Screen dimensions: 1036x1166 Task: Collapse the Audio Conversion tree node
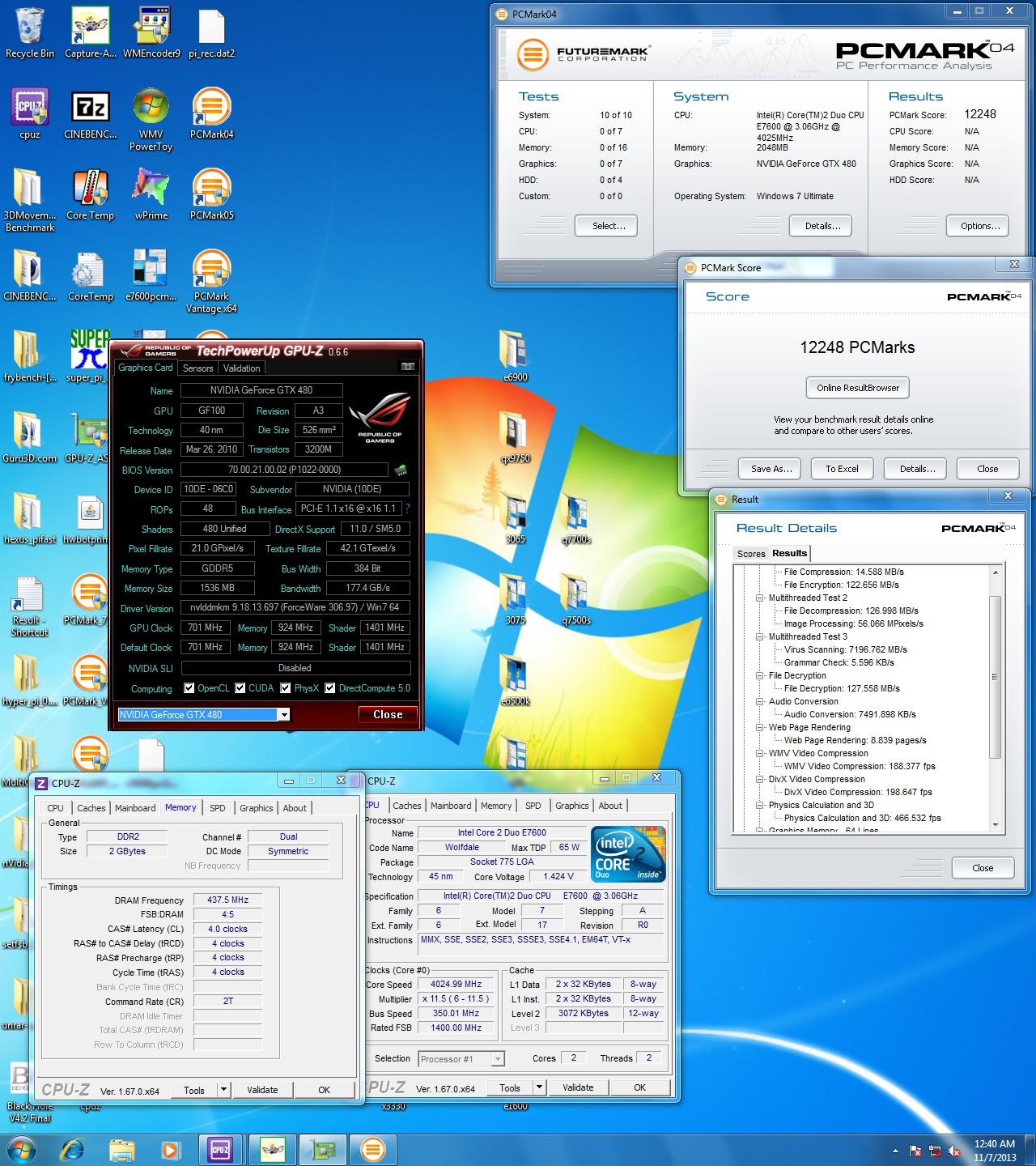tap(760, 701)
